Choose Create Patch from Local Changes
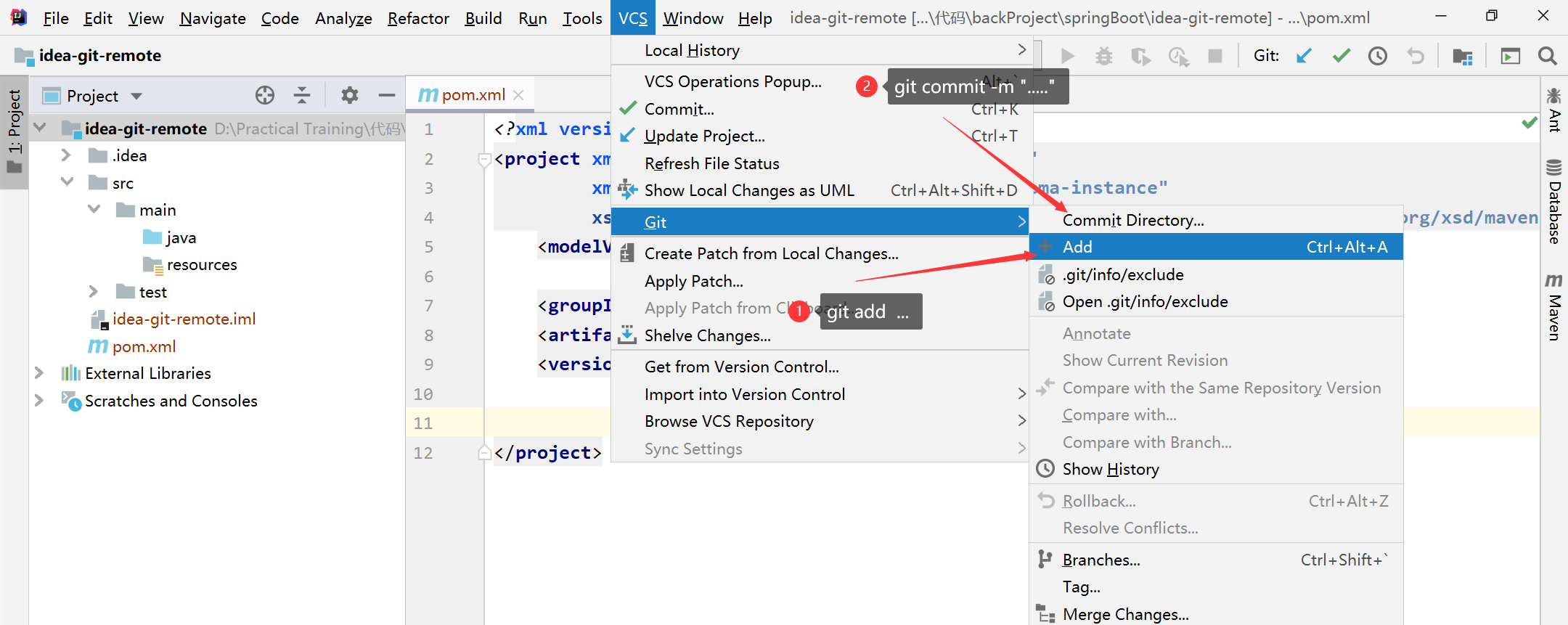 (820, 253)
